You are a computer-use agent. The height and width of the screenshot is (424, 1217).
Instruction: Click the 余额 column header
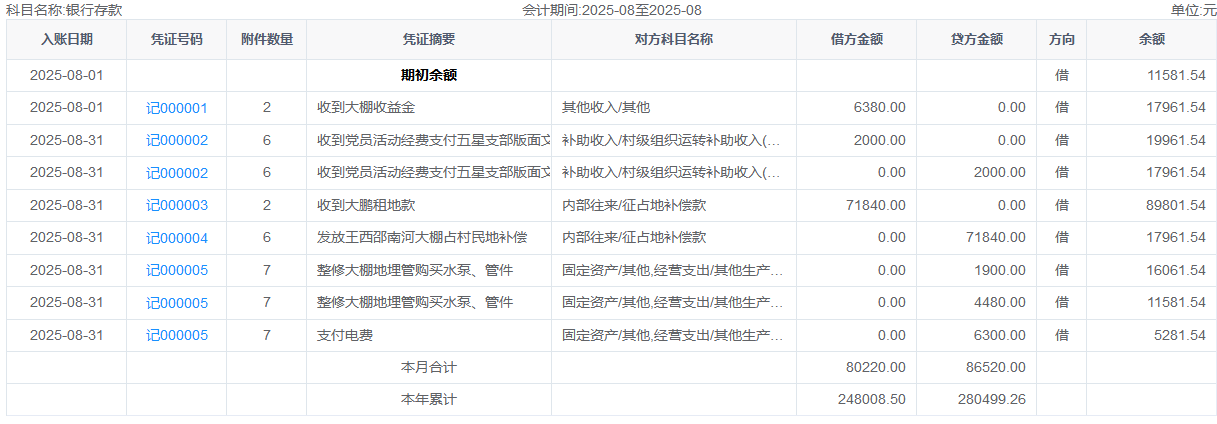tap(1151, 40)
